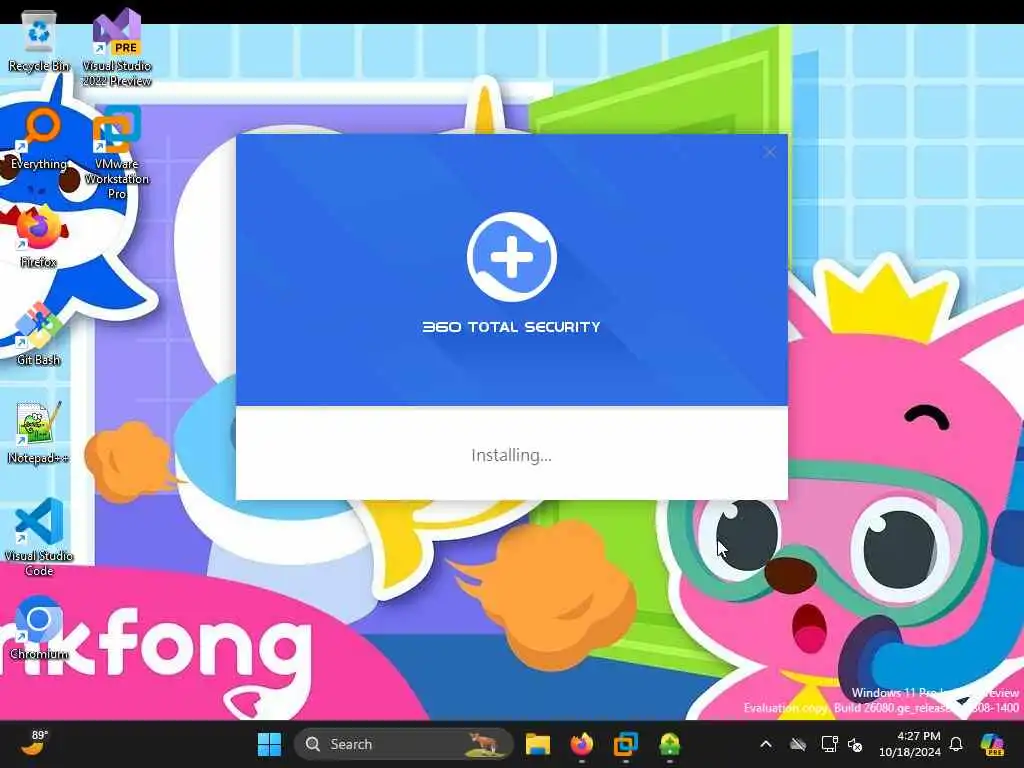
Task: Open the Git Bash desktop shortcut
Action: coord(39,334)
